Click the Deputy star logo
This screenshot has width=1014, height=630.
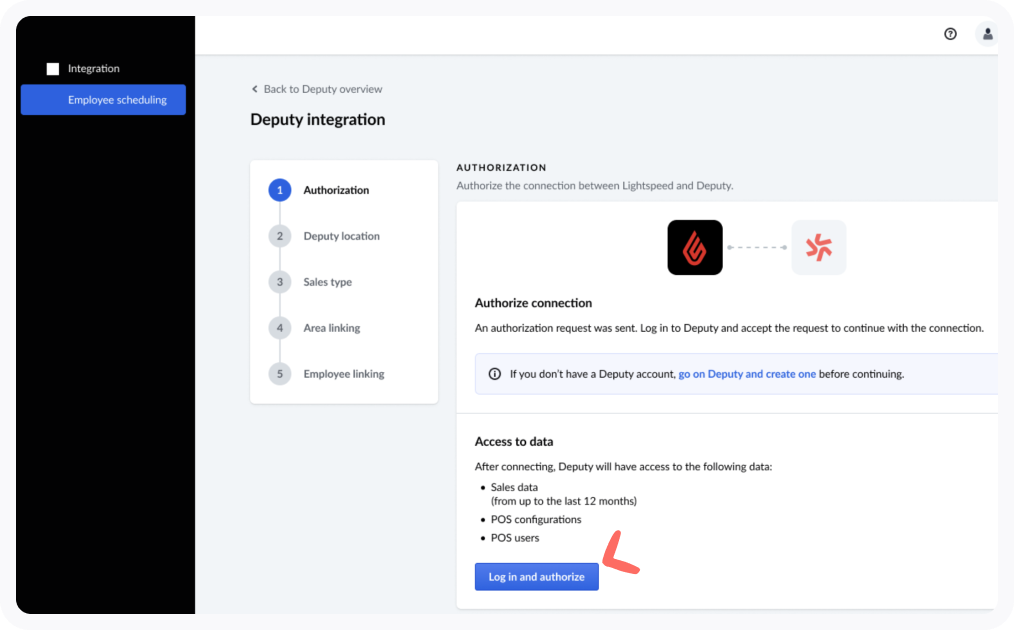click(818, 247)
